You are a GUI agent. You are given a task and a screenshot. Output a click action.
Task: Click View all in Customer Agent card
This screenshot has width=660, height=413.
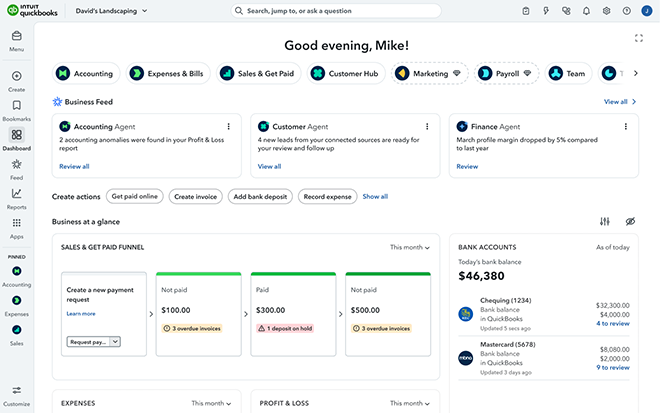coord(269,167)
